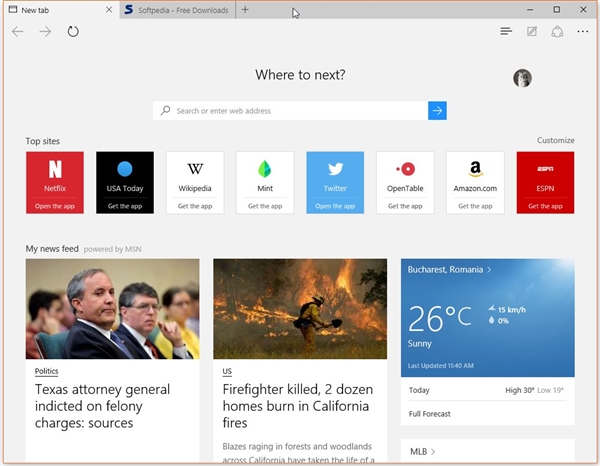Click the blue search go arrow

tap(437, 111)
